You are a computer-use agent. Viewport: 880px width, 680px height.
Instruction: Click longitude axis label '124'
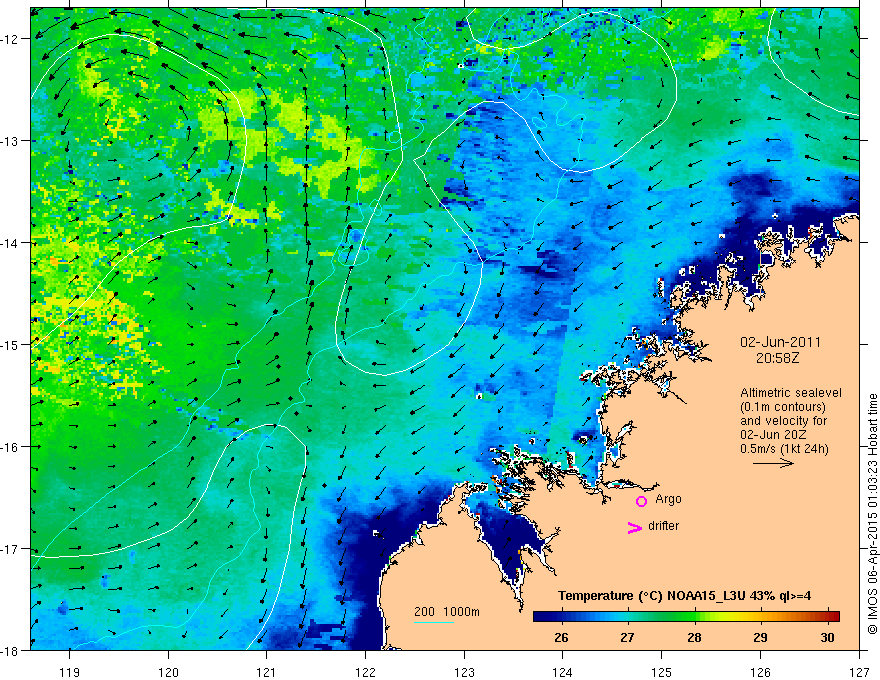563,672
